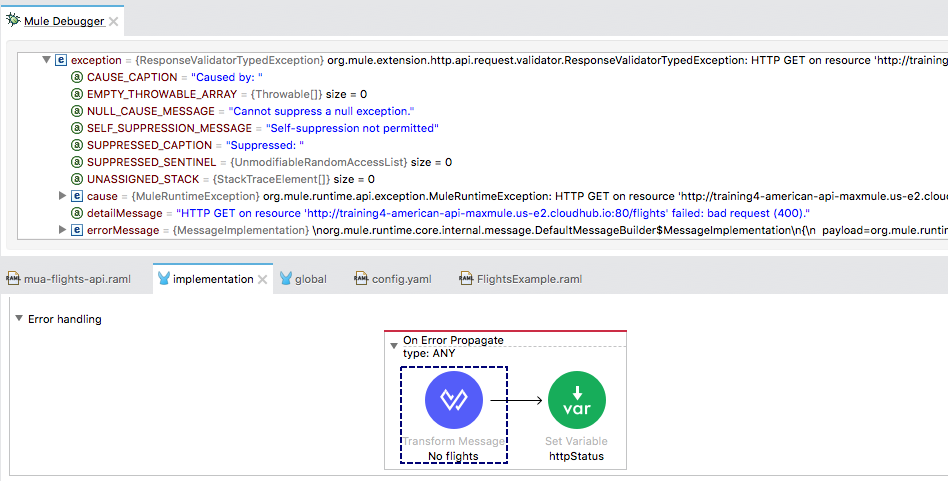Select the SUPPRESSED_CAPTION name
Image resolution: width=948 pixels, height=481 pixels.
(149, 145)
